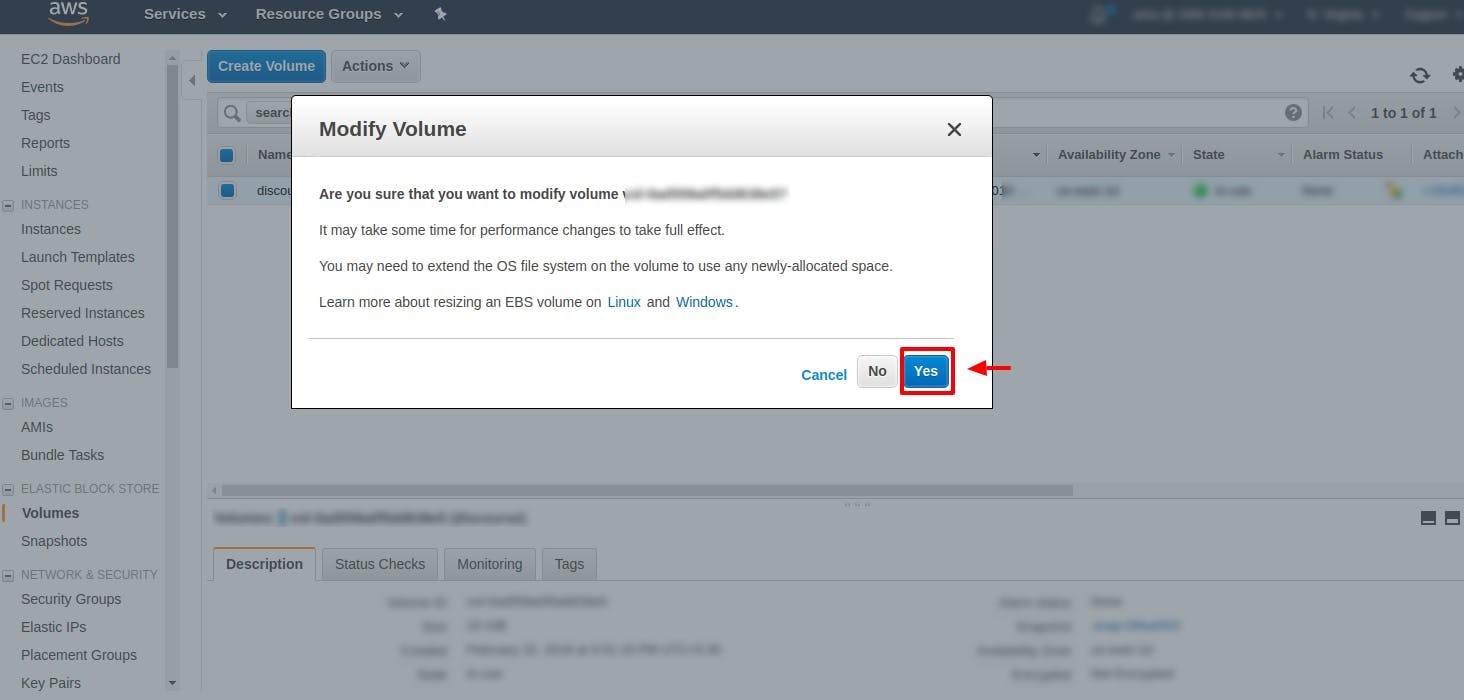Confirm volume modification with the Yes button
Image resolution: width=1464 pixels, height=700 pixels.
click(925, 370)
